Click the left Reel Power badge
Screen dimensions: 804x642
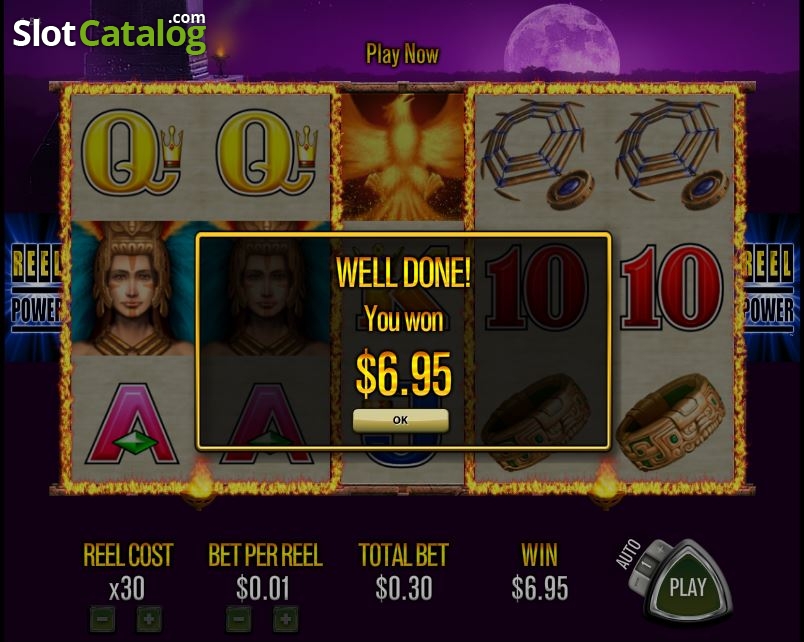[35, 288]
